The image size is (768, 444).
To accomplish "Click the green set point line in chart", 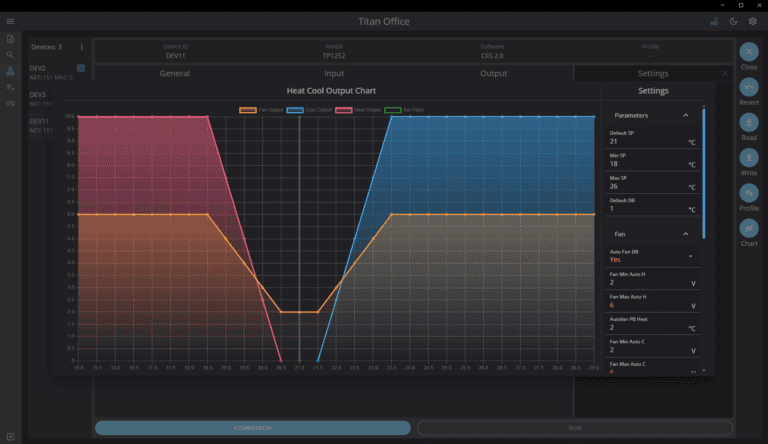I will [x=300, y=239].
